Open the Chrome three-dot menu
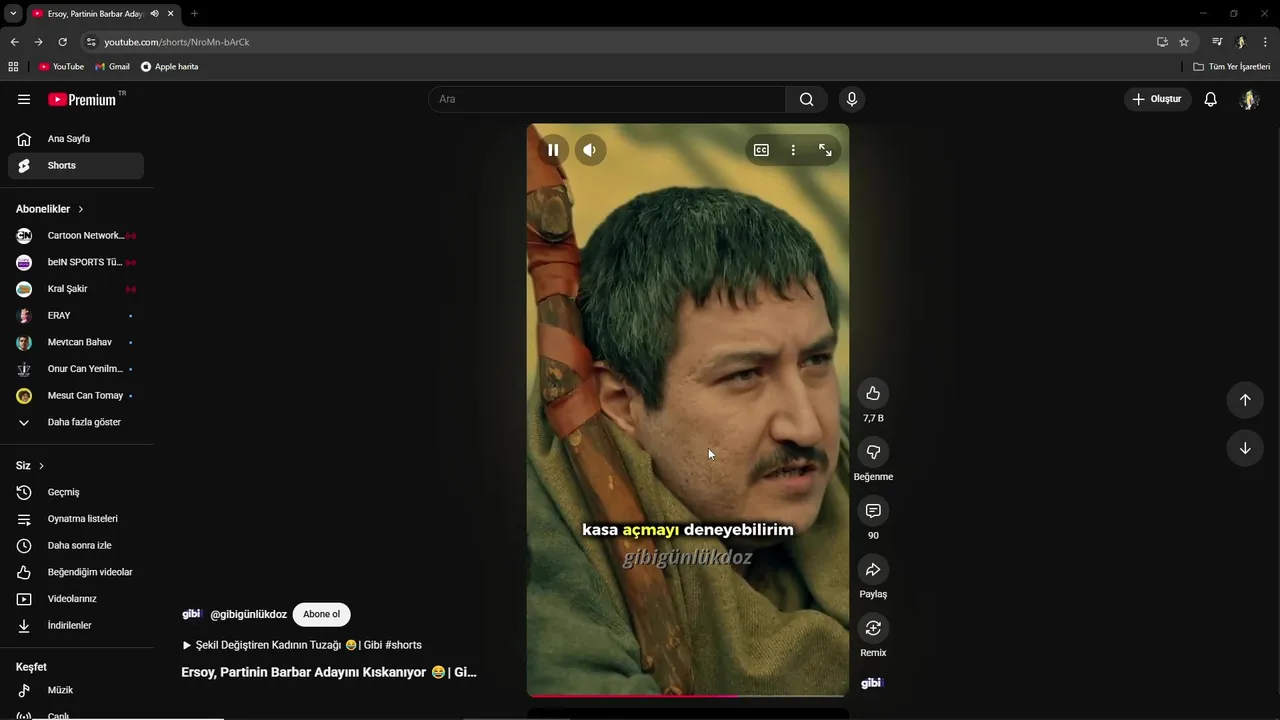The width and height of the screenshot is (1280, 720). pos(1266,42)
